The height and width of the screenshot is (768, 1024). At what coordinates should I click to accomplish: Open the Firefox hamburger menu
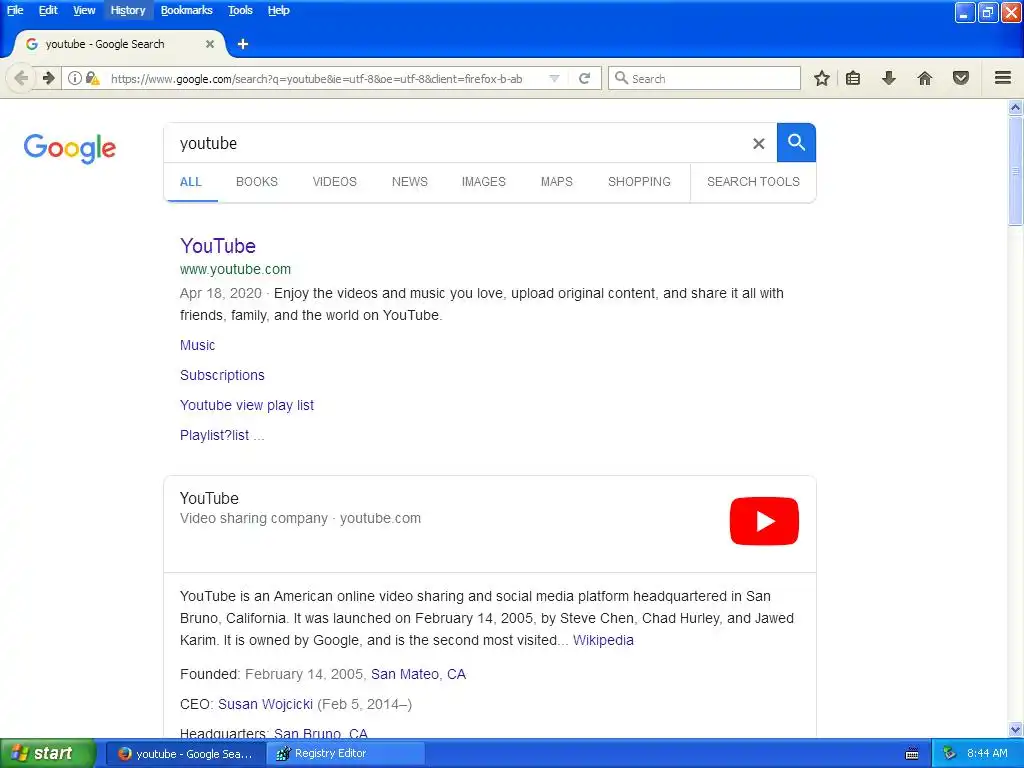tap(1003, 78)
